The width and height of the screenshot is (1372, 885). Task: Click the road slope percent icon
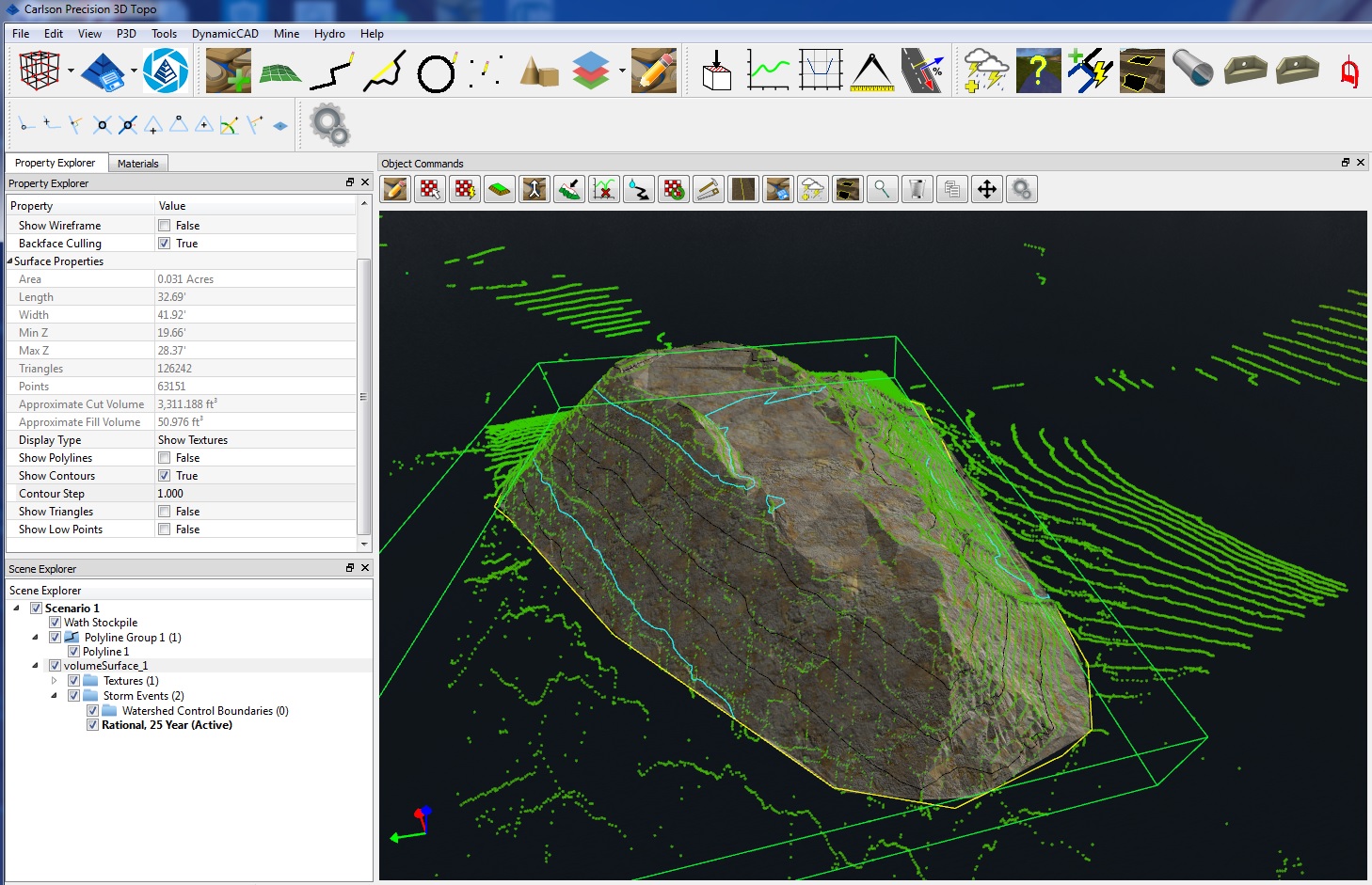923,71
